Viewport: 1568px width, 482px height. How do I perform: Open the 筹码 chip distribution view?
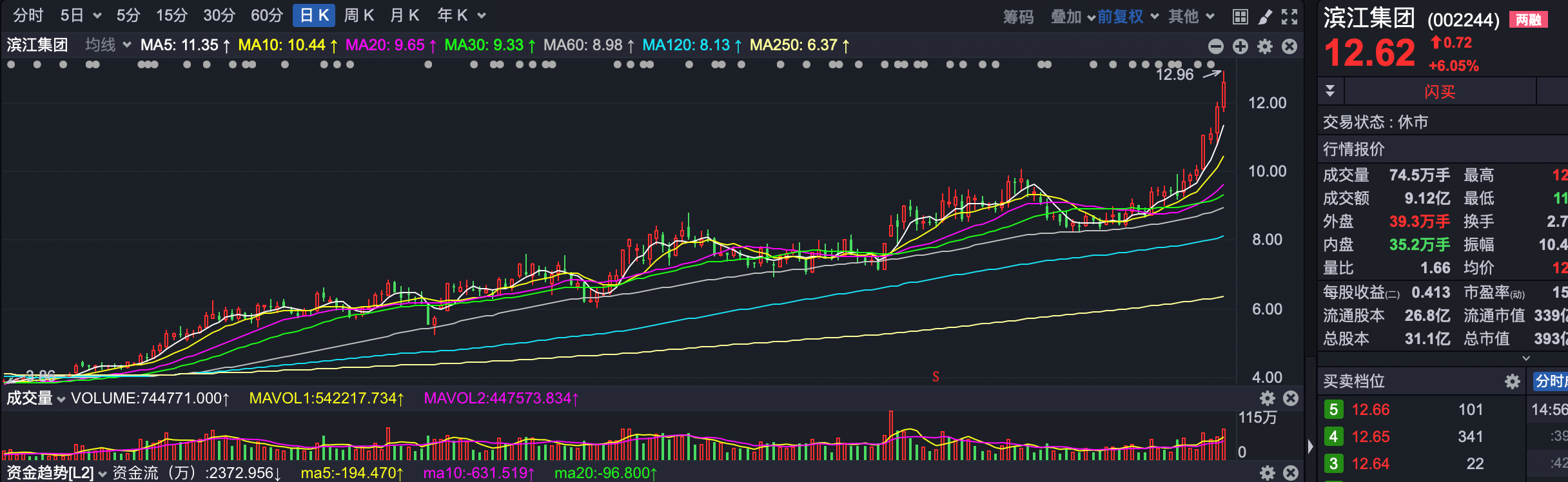(x=1018, y=17)
